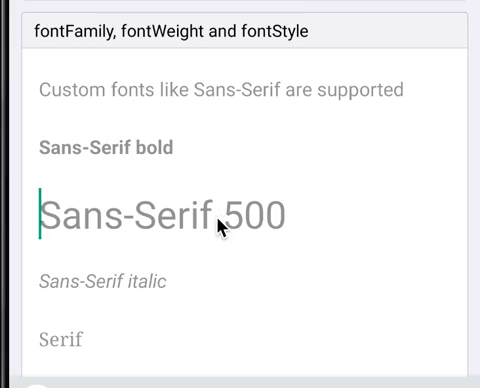This screenshot has width=480, height=388.
Task: Select the Serif font text input
Action: [x=244, y=339]
